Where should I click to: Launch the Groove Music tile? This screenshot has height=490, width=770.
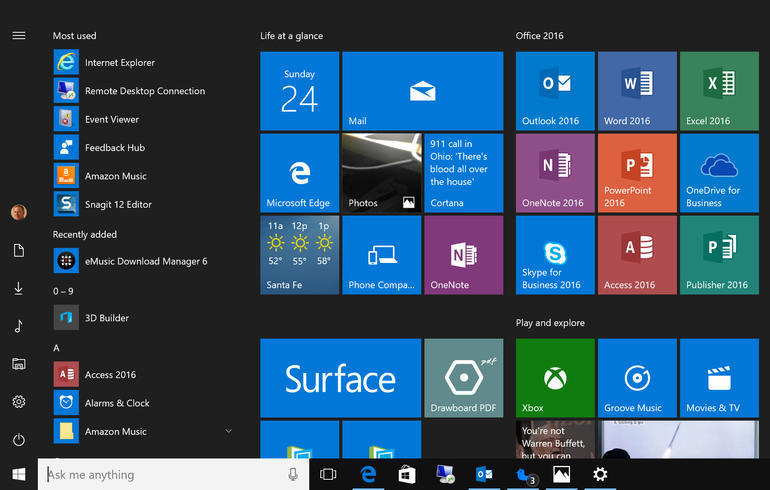(636, 377)
